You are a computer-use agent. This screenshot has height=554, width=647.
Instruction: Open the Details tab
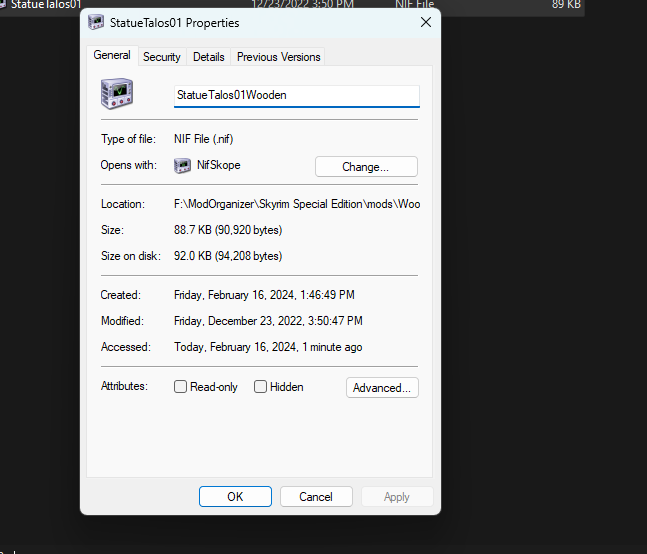click(209, 57)
